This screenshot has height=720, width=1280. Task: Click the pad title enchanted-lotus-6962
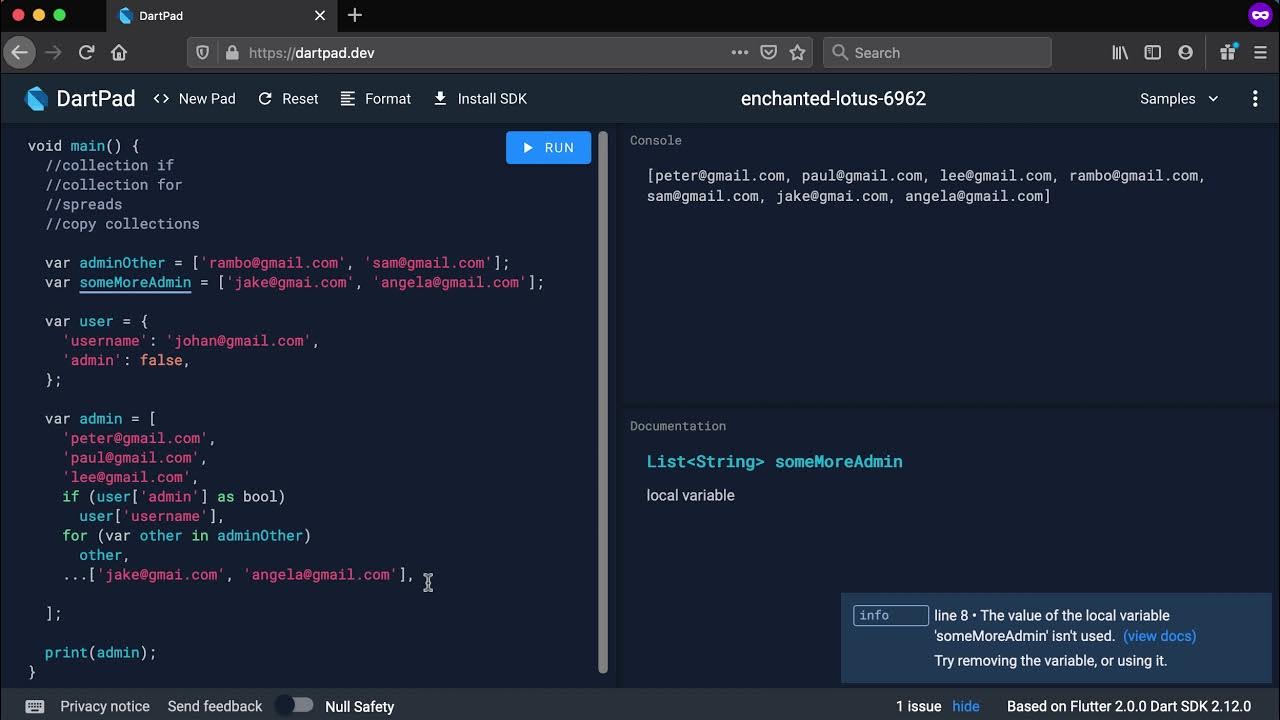(x=833, y=98)
